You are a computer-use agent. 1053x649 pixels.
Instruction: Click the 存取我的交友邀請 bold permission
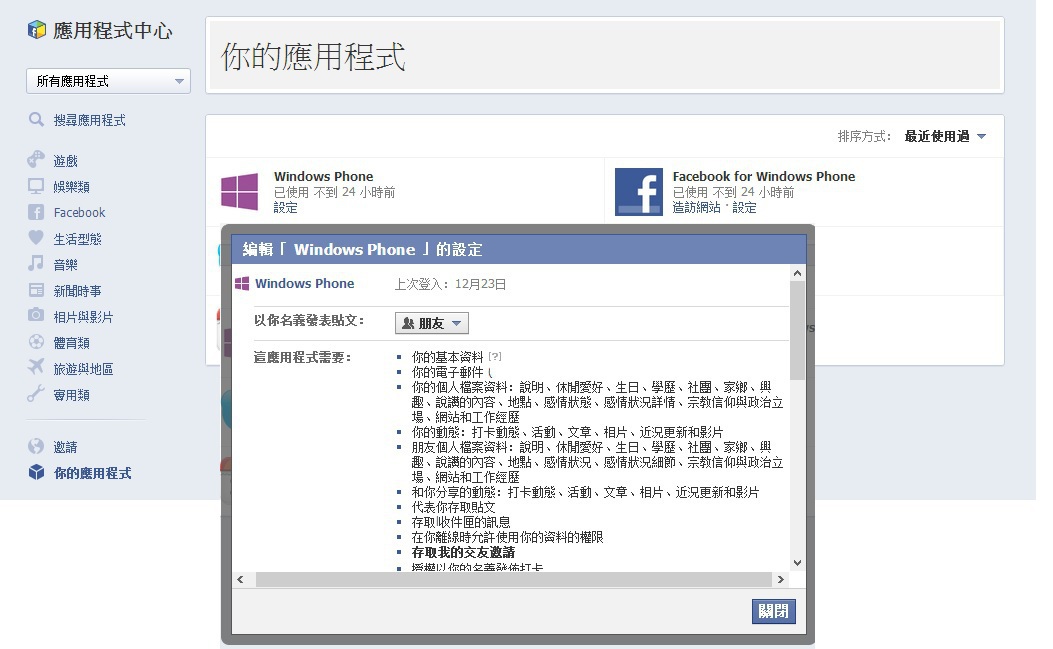[x=463, y=552]
